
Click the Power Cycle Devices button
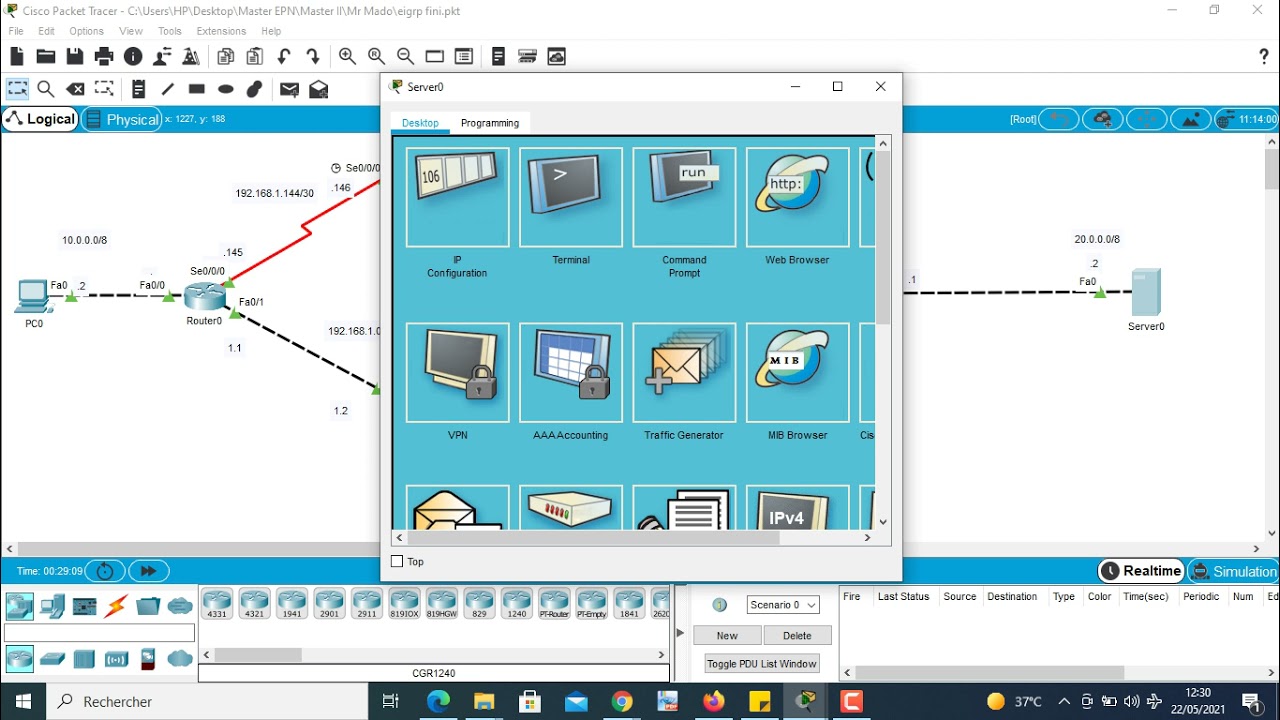click(x=105, y=571)
